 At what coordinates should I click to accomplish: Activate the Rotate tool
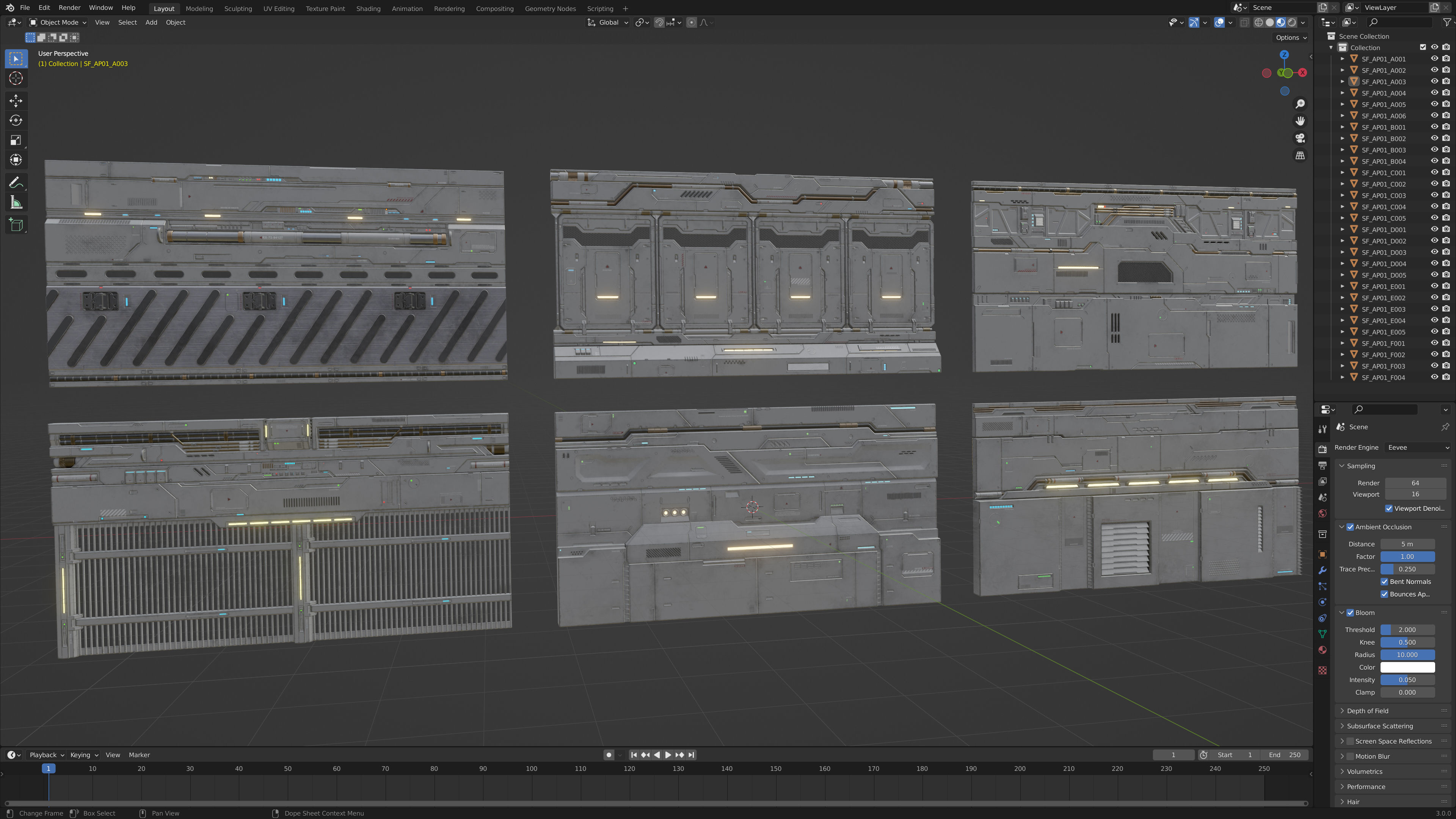click(x=16, y=121)
